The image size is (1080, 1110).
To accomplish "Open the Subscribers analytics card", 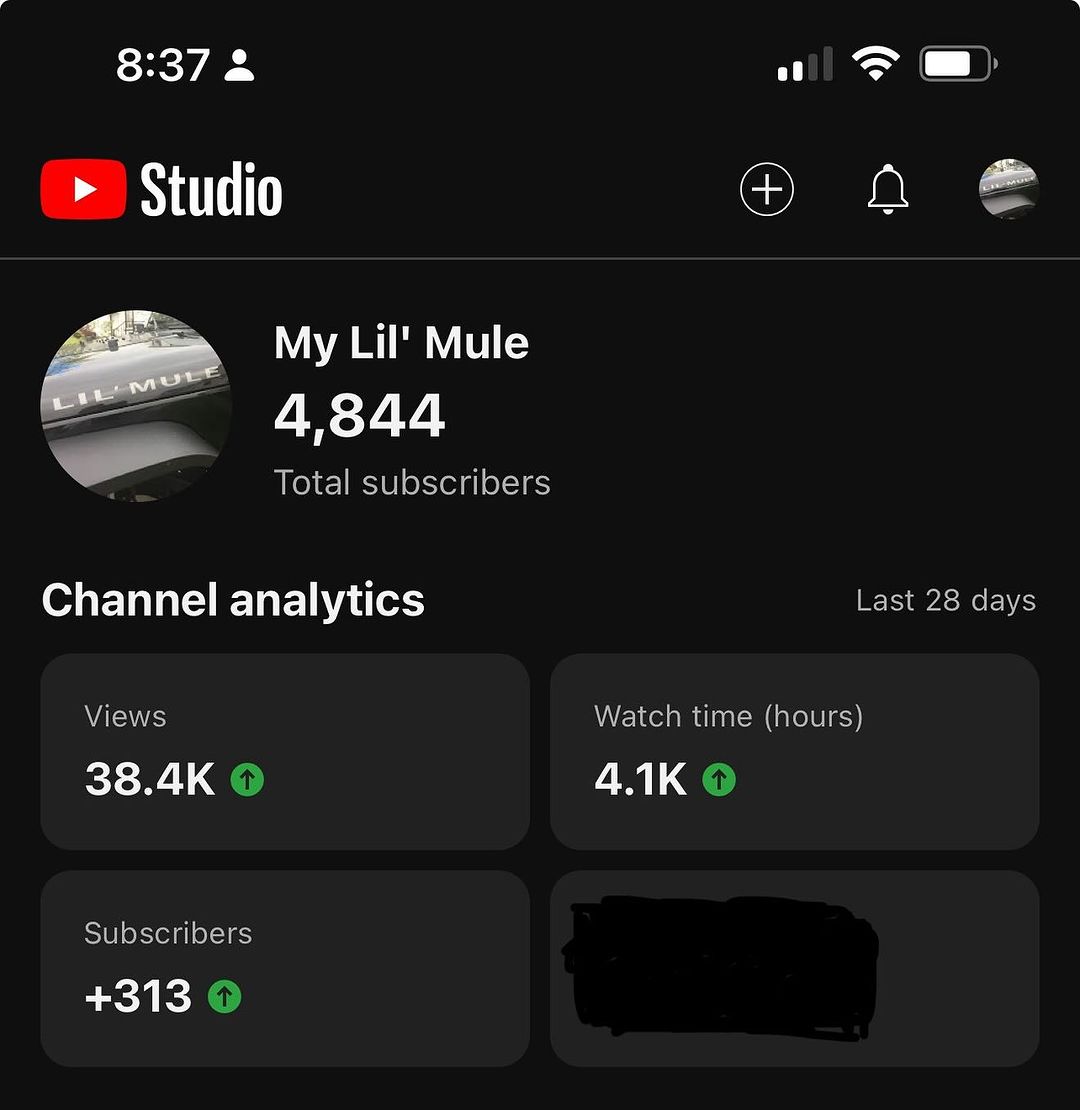I will 285,967.
